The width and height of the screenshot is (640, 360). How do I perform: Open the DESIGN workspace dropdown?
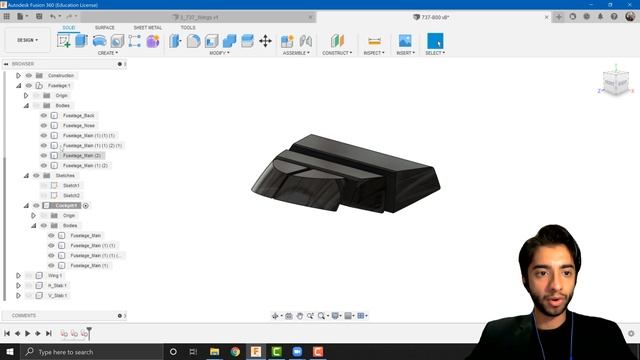click(x=27, y=40)
